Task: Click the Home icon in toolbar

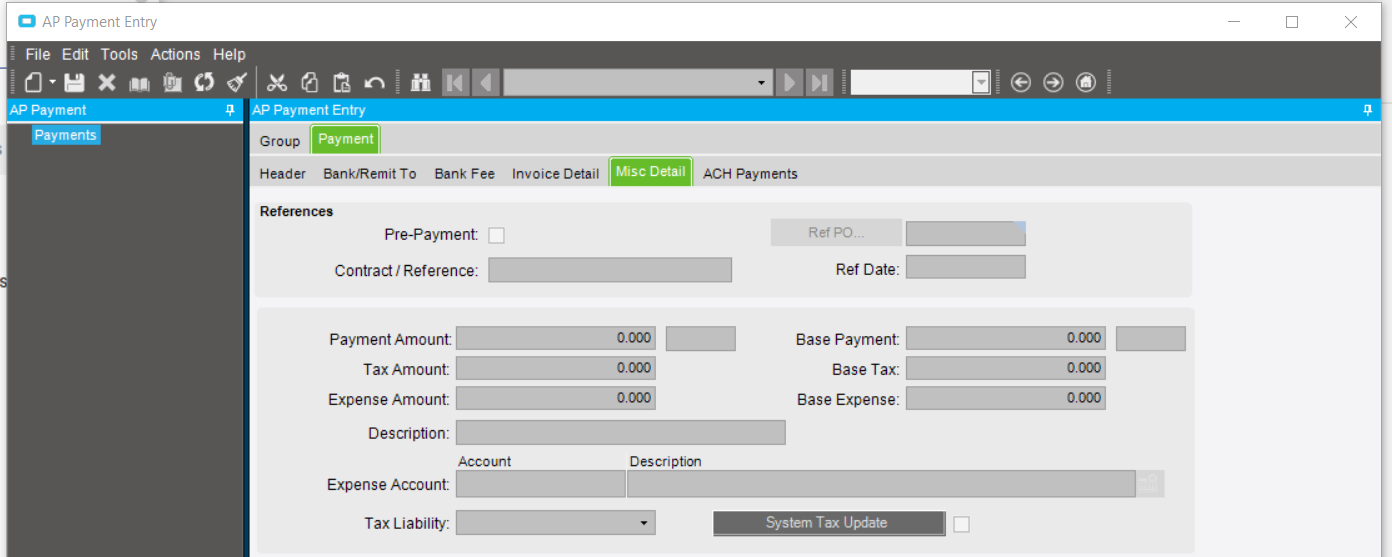Action: [x=1086, y=83]
